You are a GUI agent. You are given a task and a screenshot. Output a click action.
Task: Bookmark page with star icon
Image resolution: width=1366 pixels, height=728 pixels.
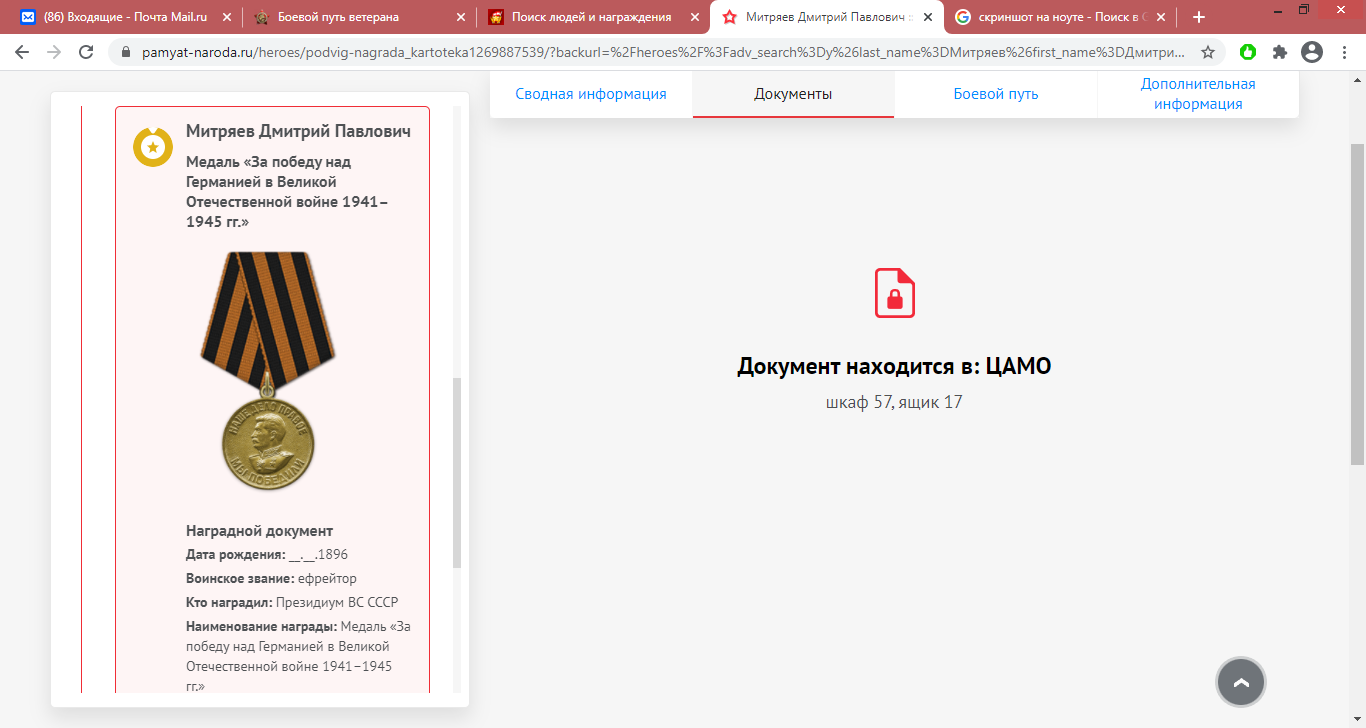coord(1208,52)
